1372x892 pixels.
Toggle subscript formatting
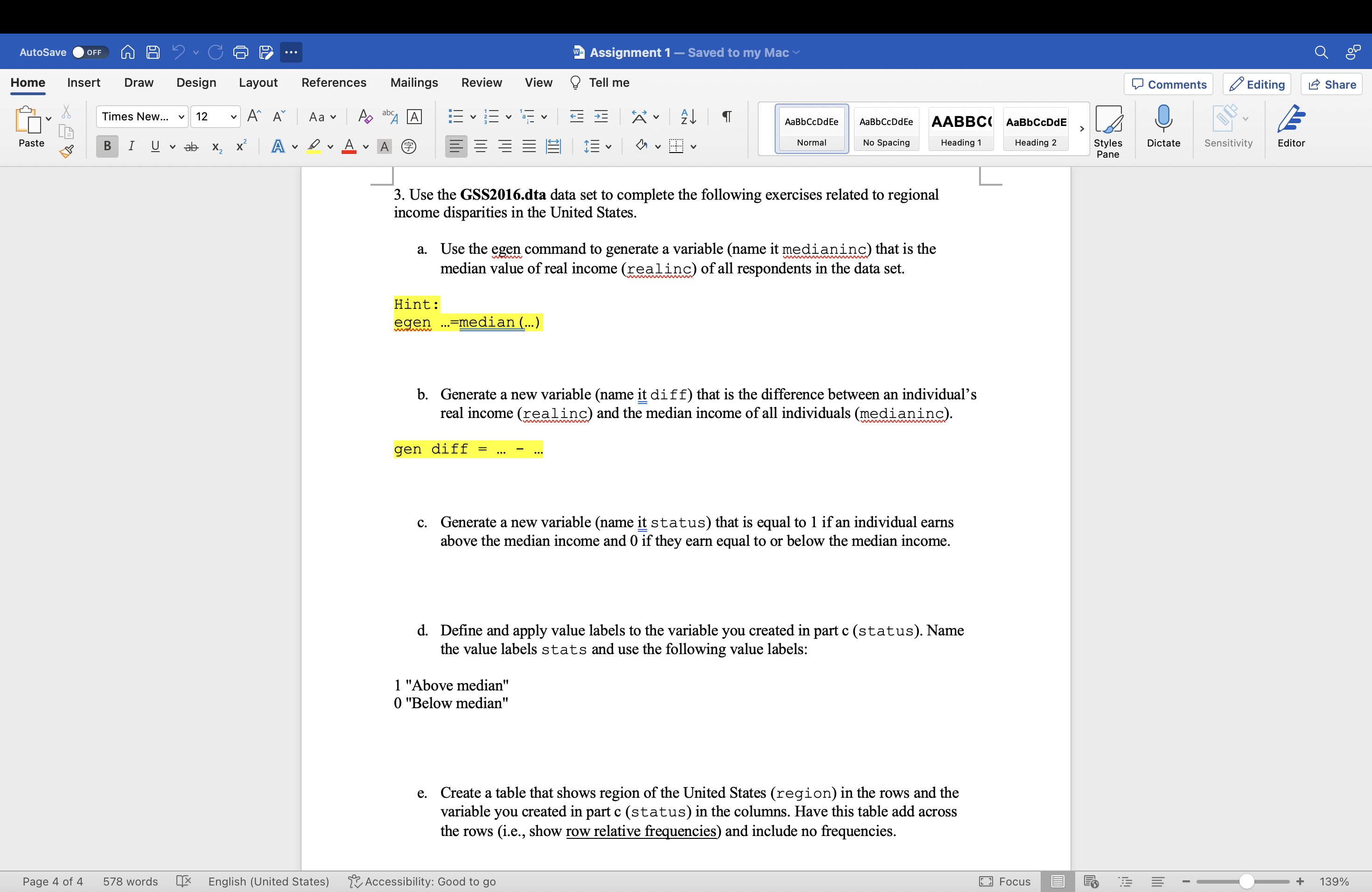[x=217, y=146]
